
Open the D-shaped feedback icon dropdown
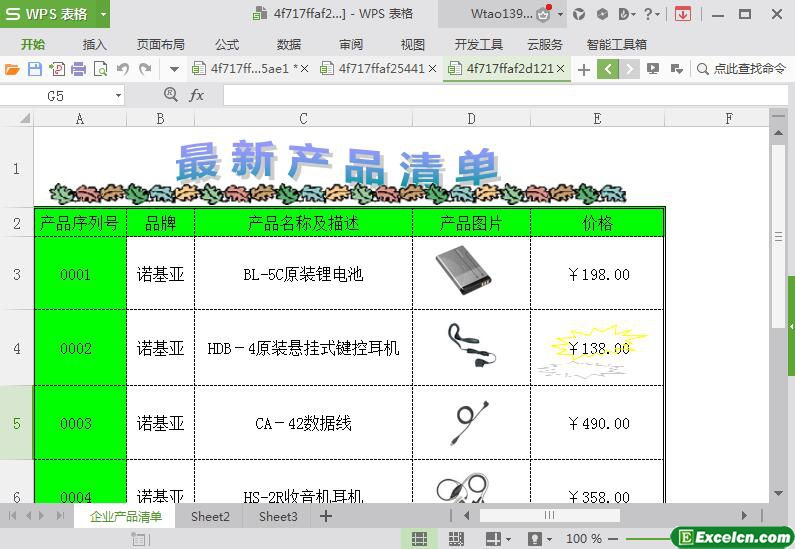(x=627, y=14)
